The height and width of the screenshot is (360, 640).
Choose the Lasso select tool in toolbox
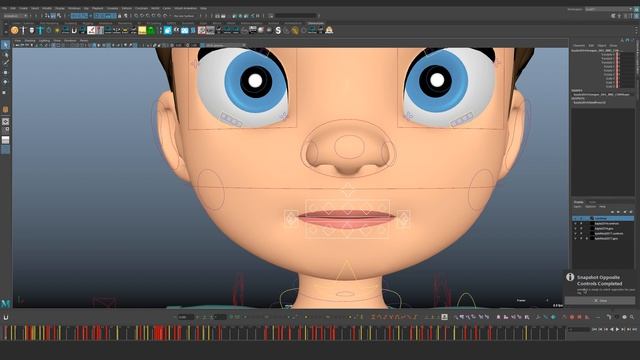click(x=5, y=54)
